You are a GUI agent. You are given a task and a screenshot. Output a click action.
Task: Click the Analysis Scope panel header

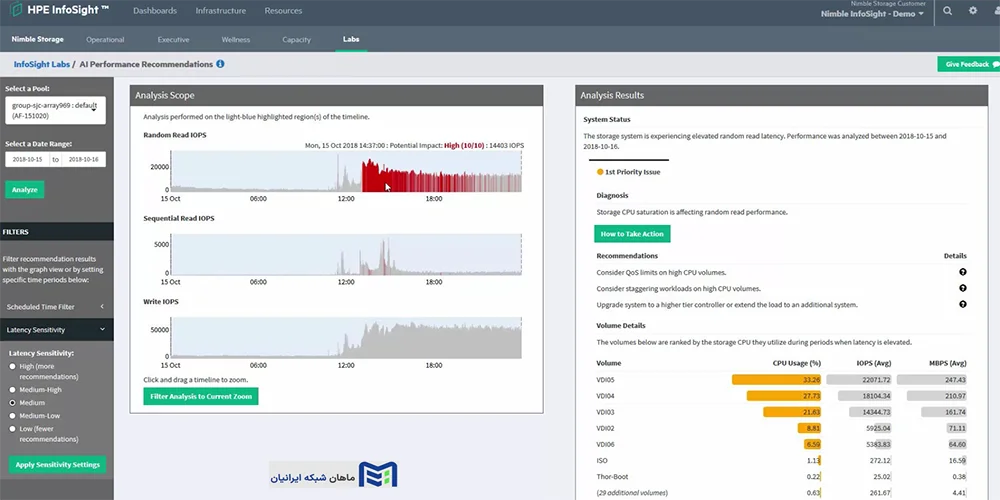coord(337,95)
